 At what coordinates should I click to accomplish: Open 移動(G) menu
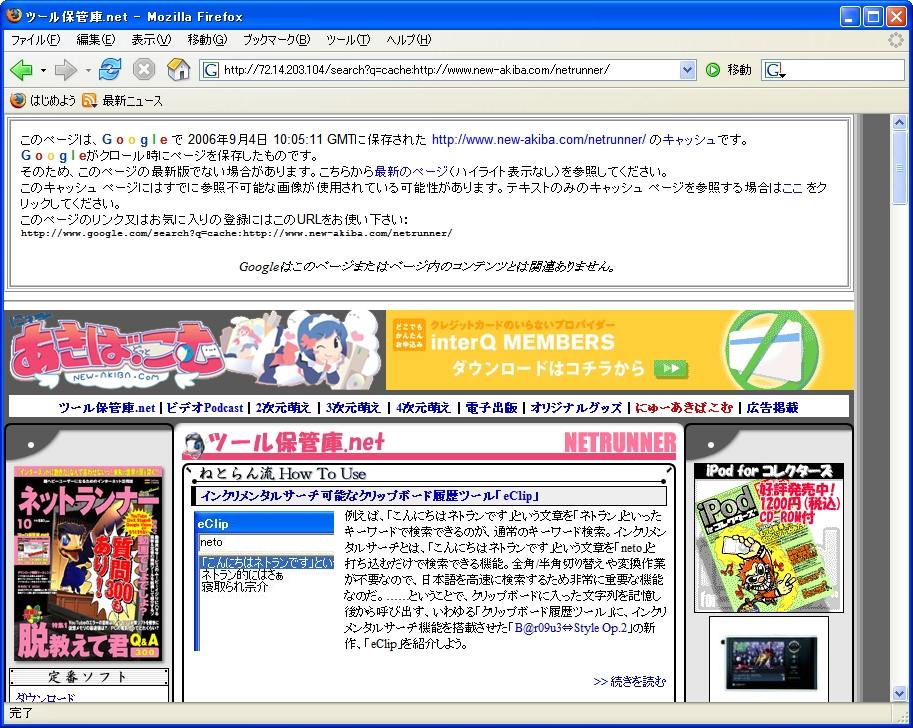(207, 40)
